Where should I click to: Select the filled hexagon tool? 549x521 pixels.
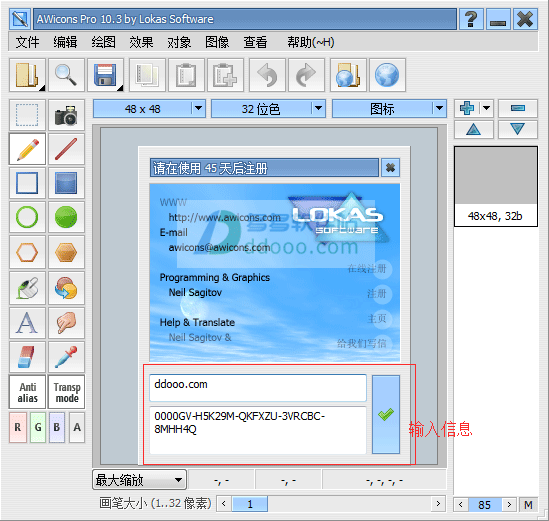pos(66,252)
